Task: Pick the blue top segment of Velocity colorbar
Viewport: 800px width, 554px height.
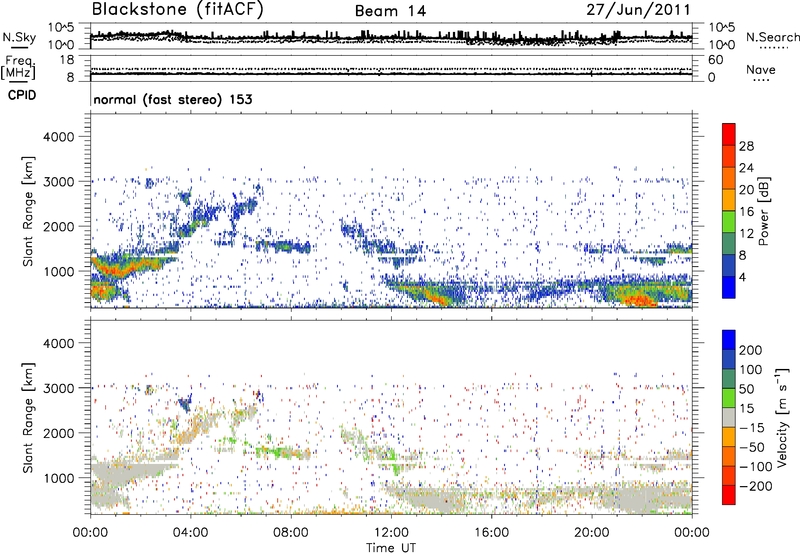Action: (x=729, y=340)
